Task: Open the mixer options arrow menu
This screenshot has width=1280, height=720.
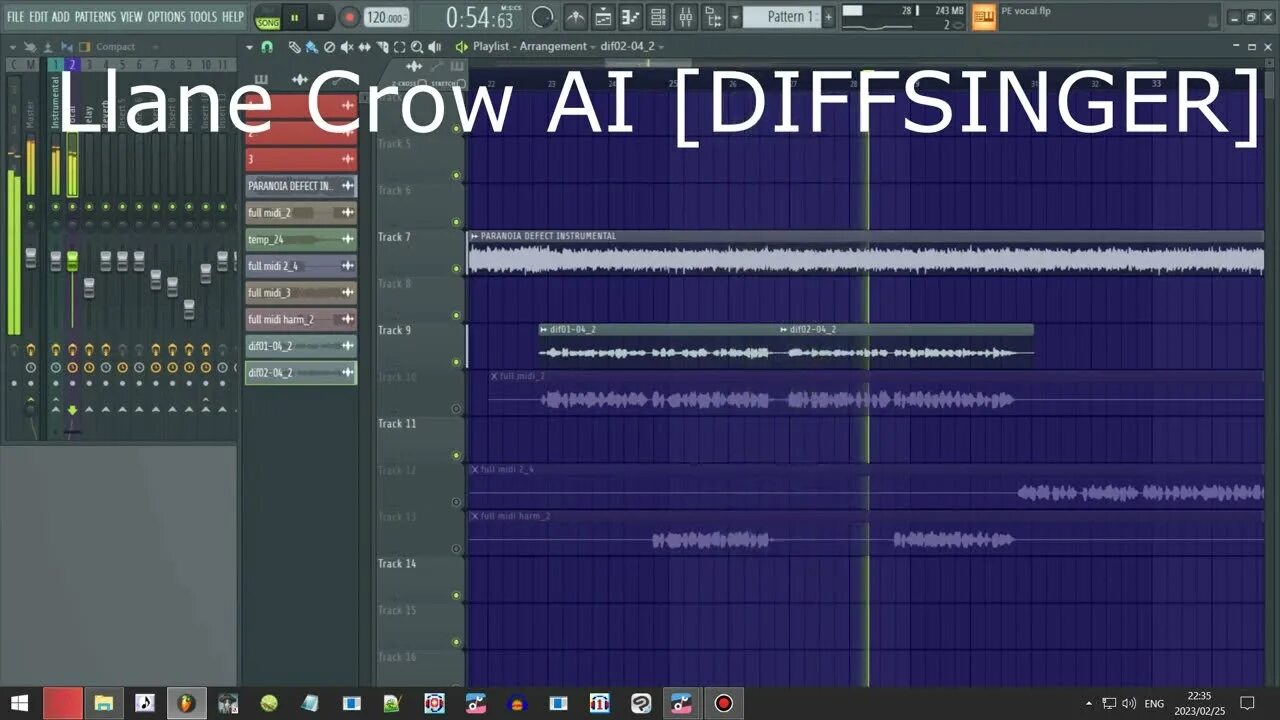Action: 12,47
